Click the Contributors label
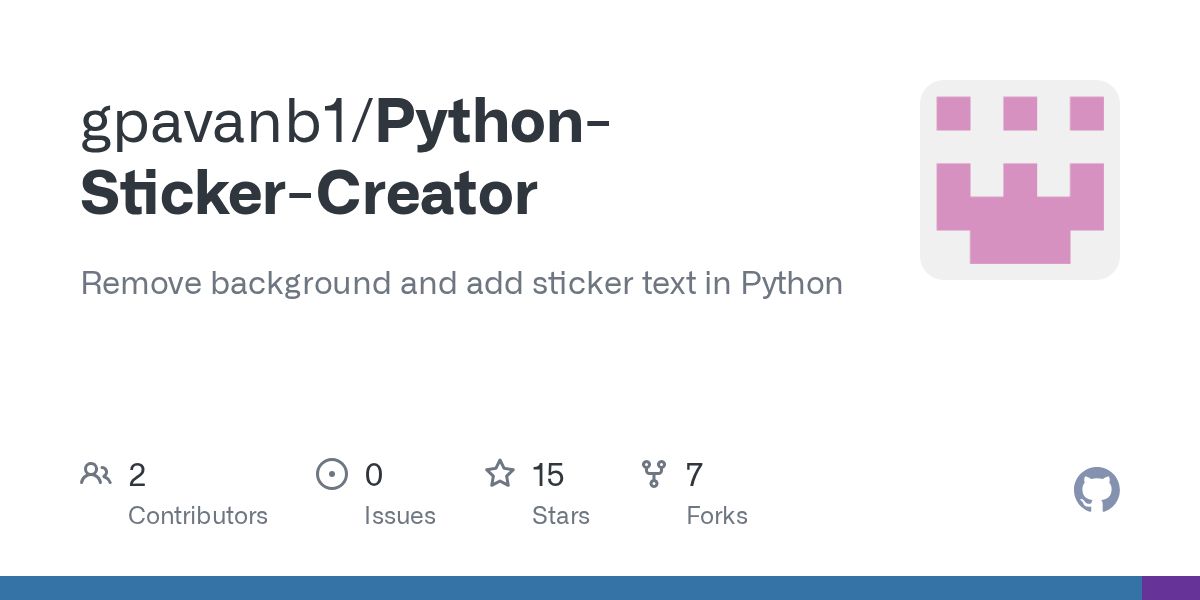Screen dimensions: 1200x600 [x=198, y=516]
